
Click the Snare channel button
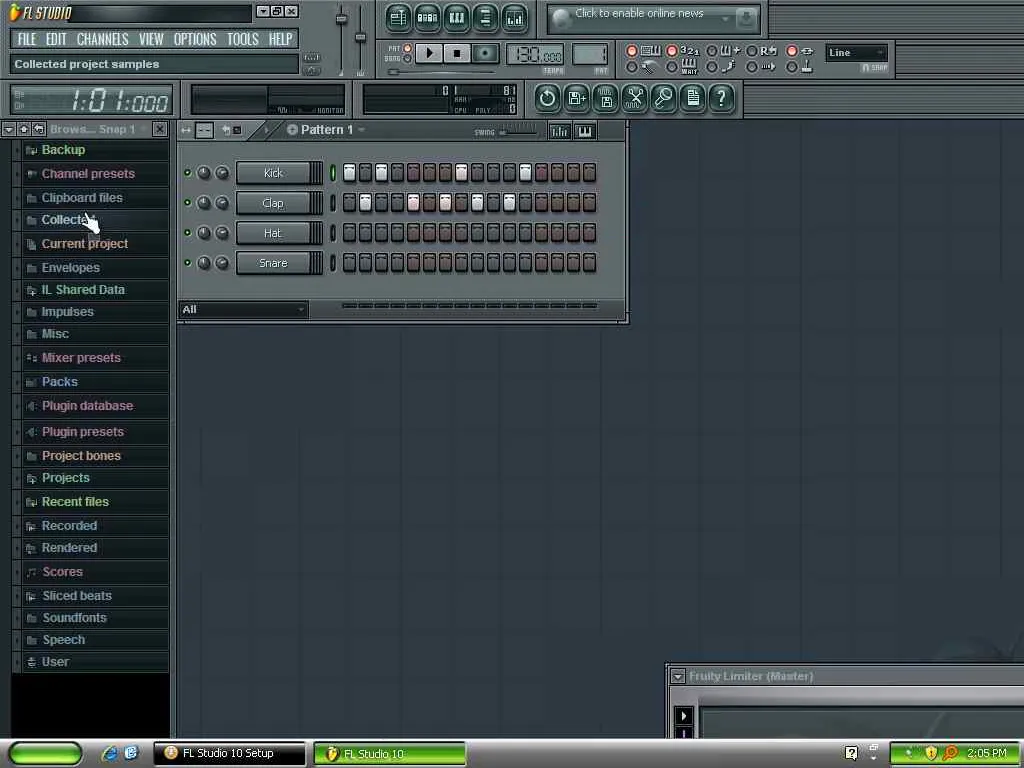coord(273,263)
